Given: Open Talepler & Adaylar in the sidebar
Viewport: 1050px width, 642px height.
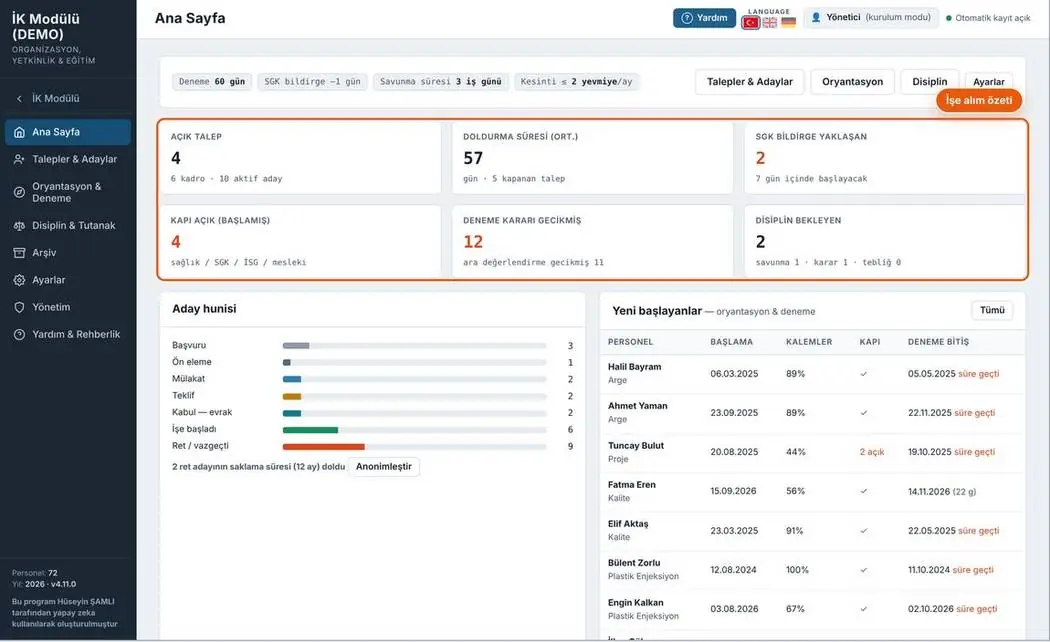Looking at the screenshot, I should coord(68,159).
